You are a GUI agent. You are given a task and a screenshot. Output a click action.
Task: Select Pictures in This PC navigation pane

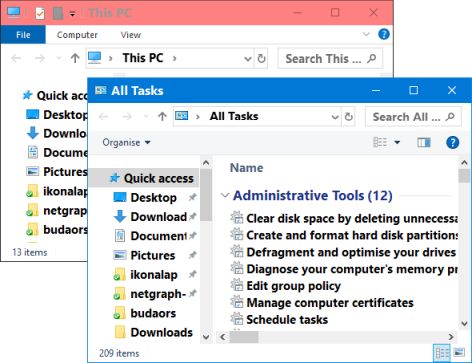coord(57,172)
